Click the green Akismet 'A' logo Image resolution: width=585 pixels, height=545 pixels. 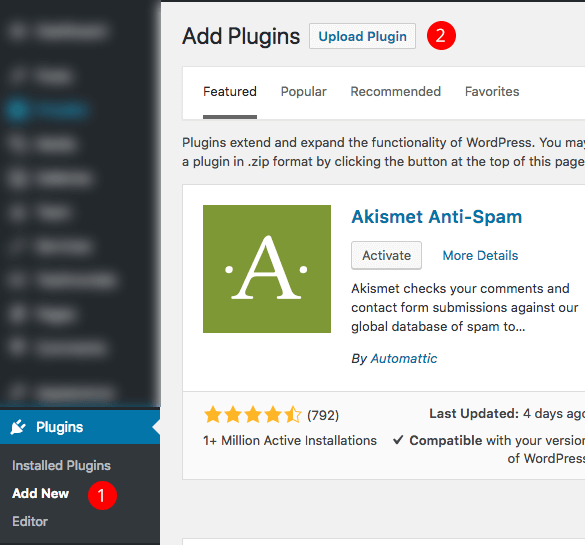(267, 269)
